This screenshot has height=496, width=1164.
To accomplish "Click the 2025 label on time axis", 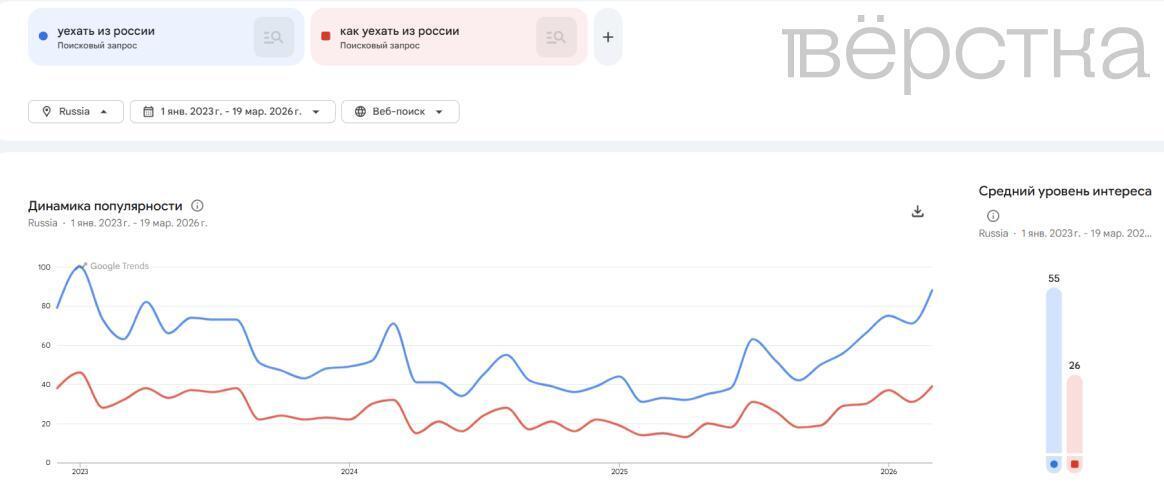I will pyautogui.click(x=619, y=471).
